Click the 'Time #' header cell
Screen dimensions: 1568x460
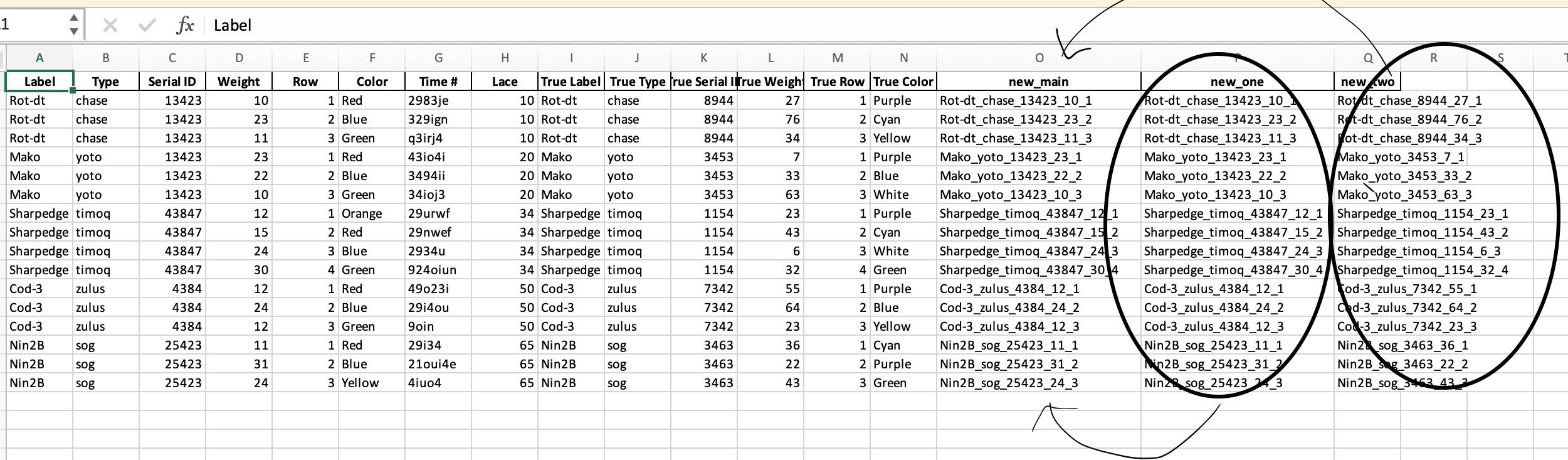[438, 82]
